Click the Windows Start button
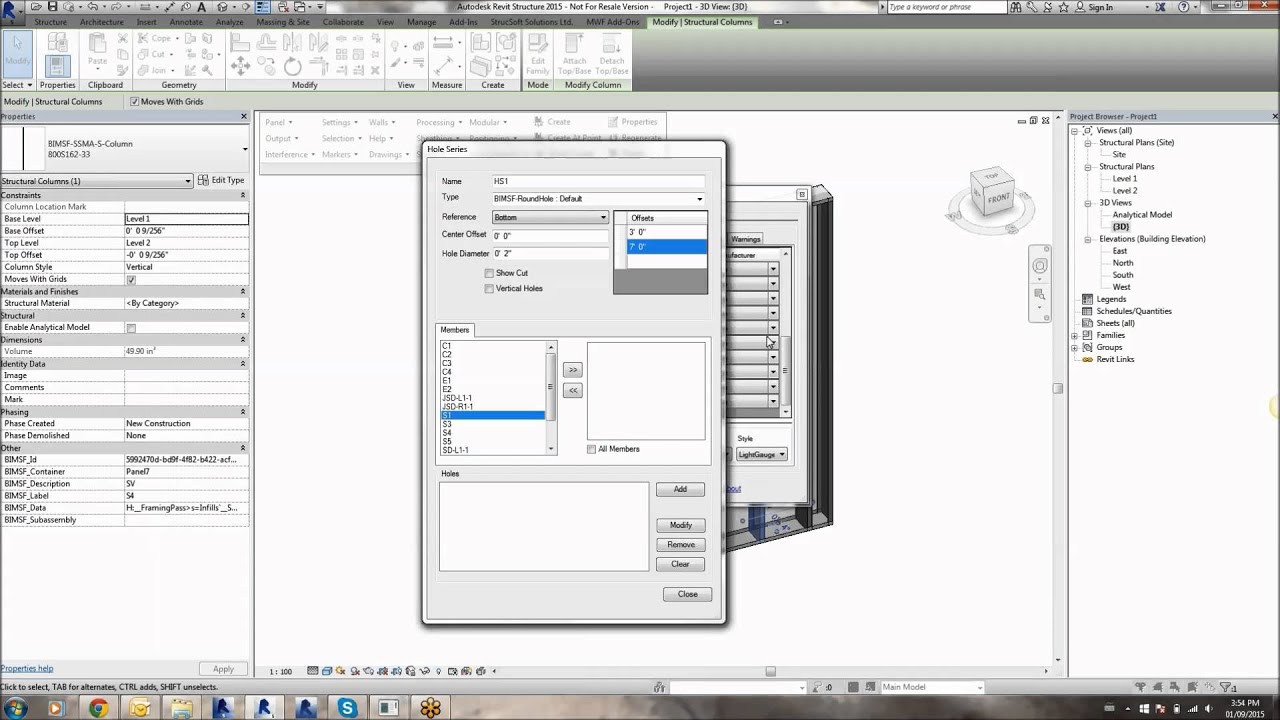The width and height of the screenshot is (1280, 720). tap(17, 708)
